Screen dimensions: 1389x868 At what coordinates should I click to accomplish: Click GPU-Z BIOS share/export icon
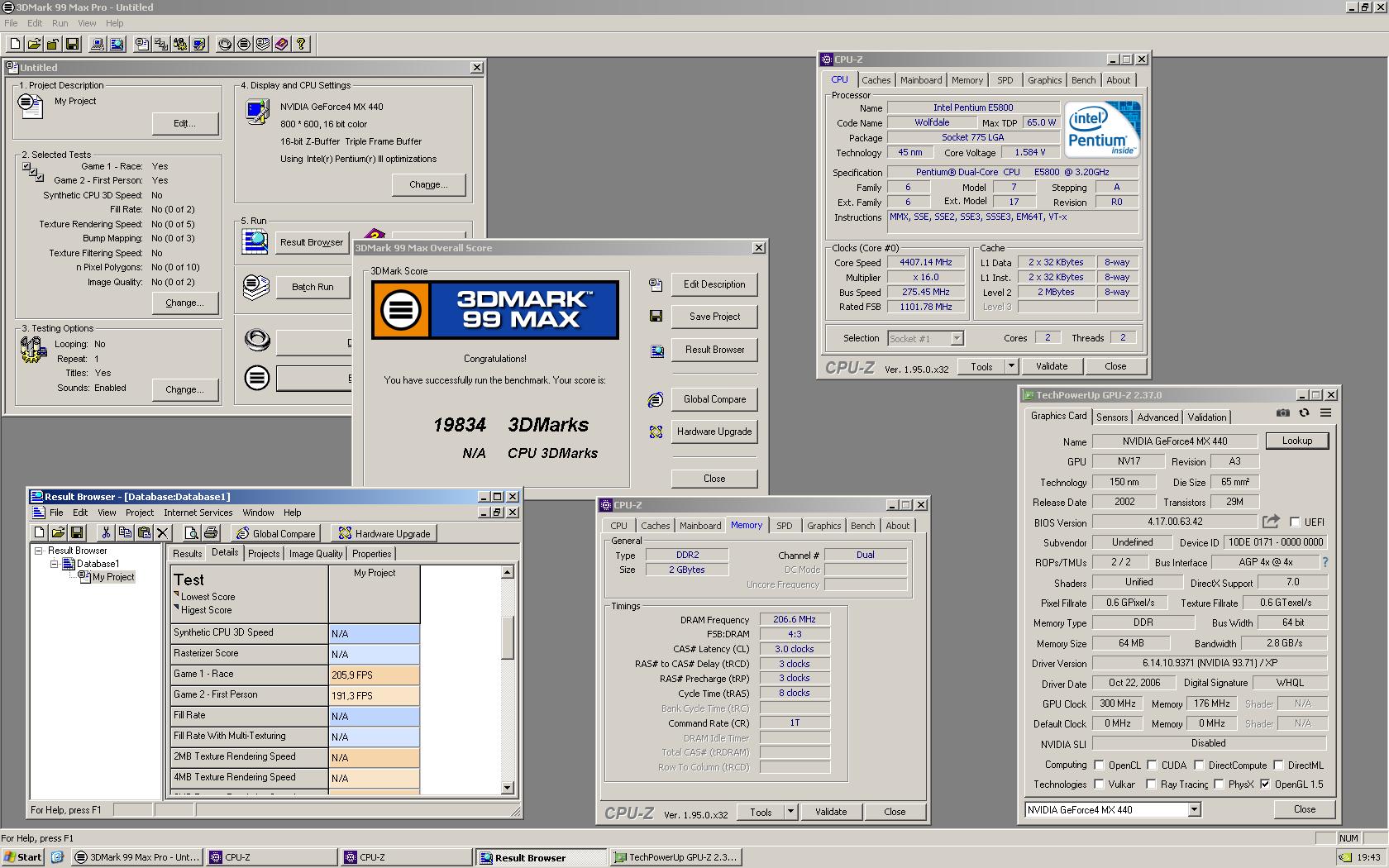pyautogui.click(x=1271, y=522)
